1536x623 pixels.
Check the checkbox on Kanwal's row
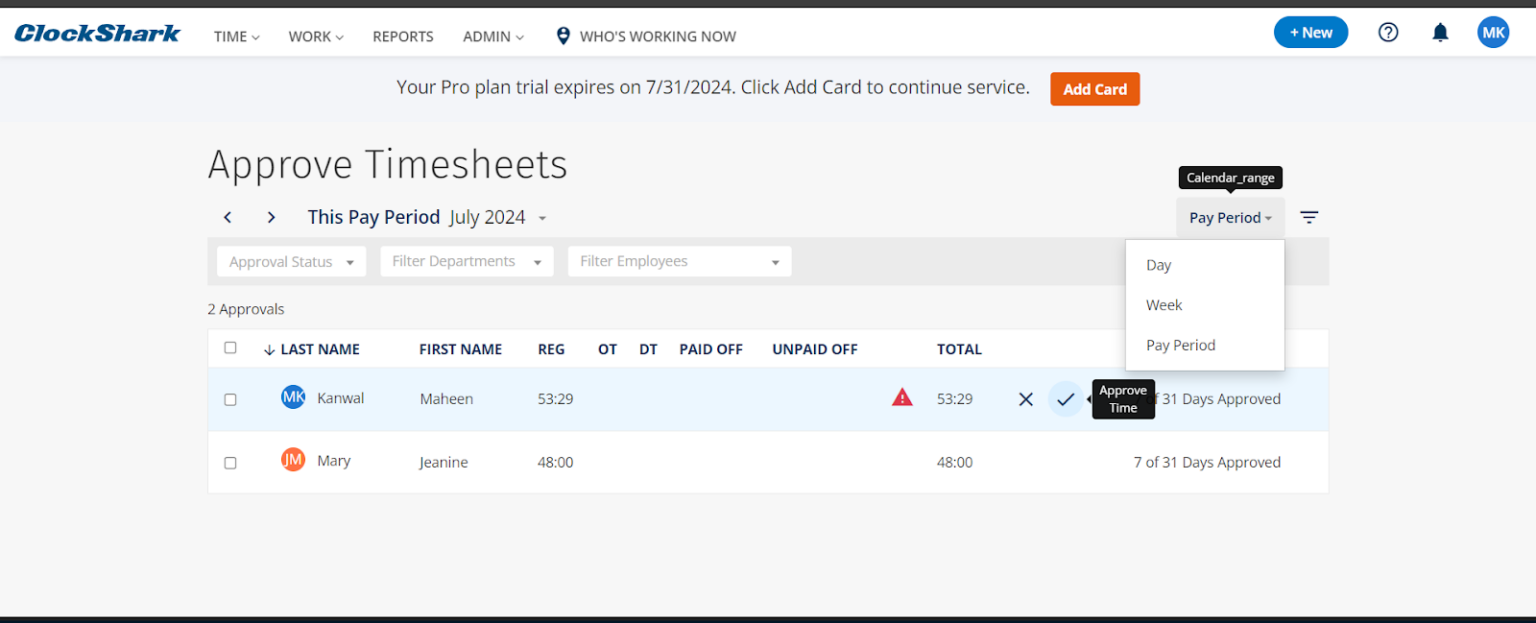230,398
